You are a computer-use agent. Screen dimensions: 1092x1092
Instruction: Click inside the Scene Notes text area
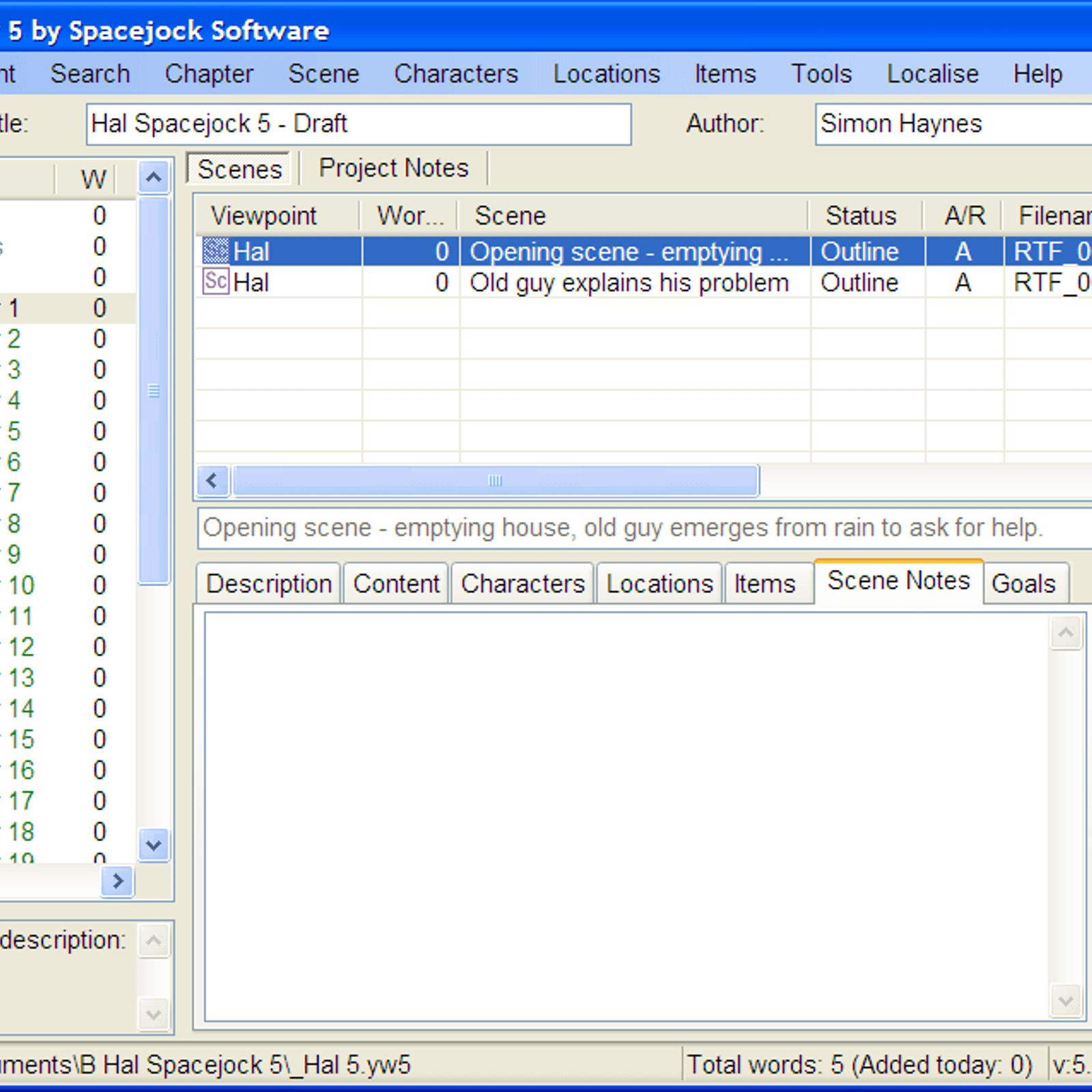[627, 816]
